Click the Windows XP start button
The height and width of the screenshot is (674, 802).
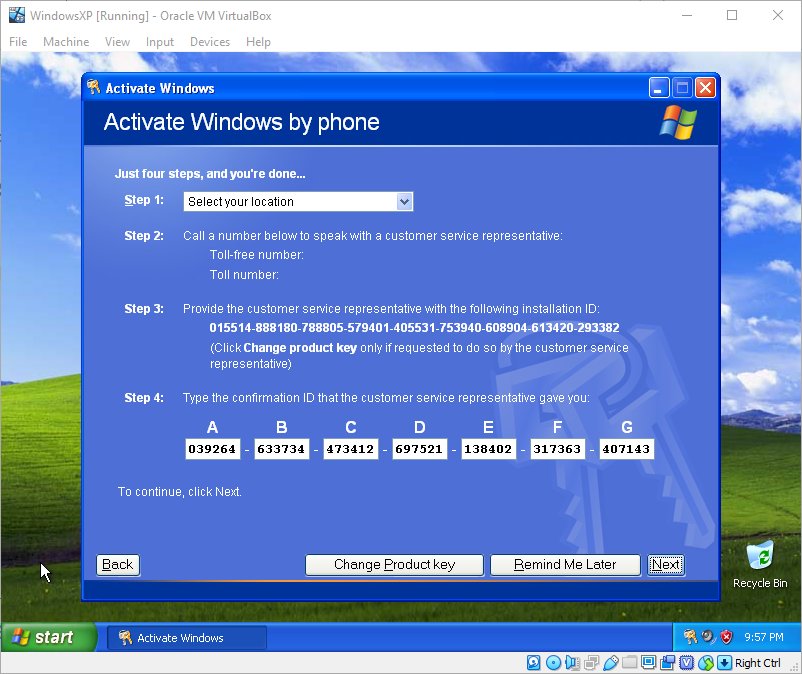pyautogui.click(x=48, y=637)
